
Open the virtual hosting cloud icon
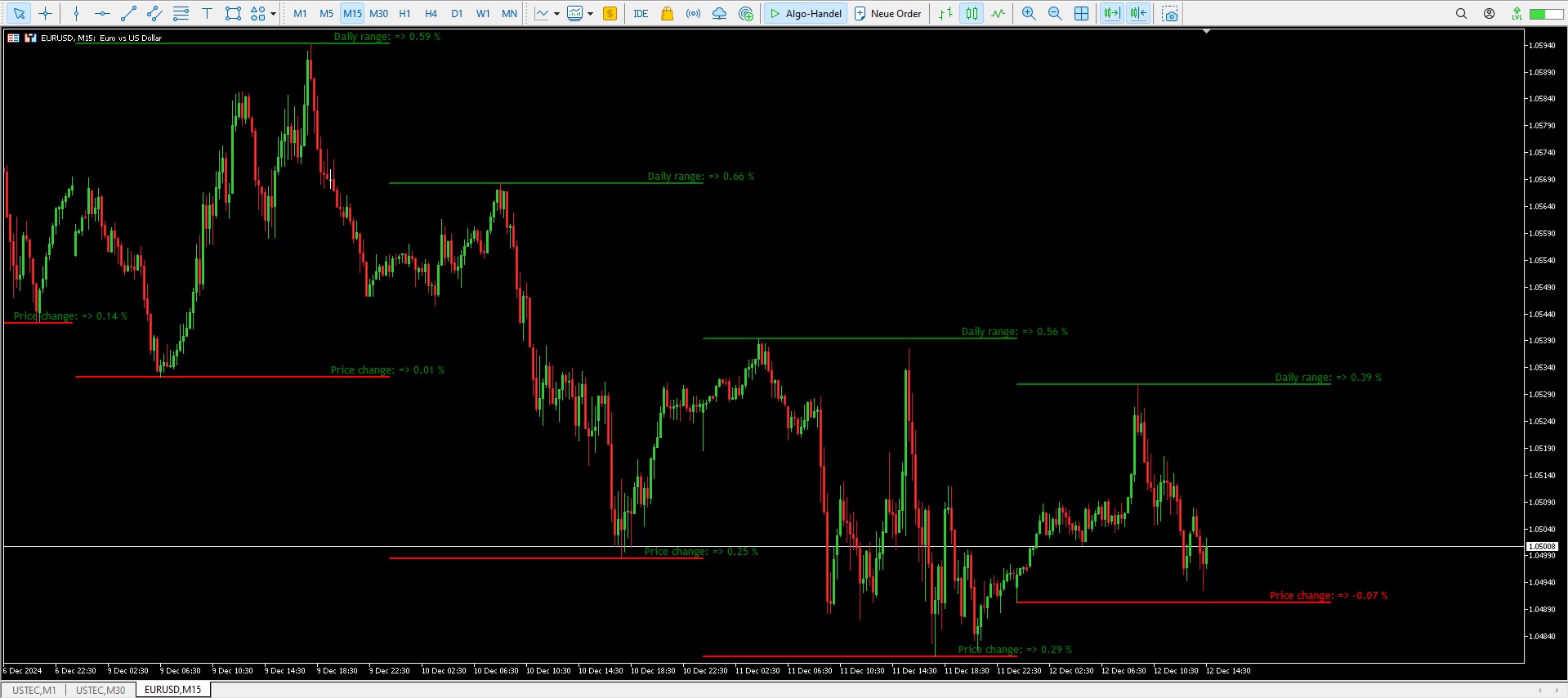pos(719,13)
